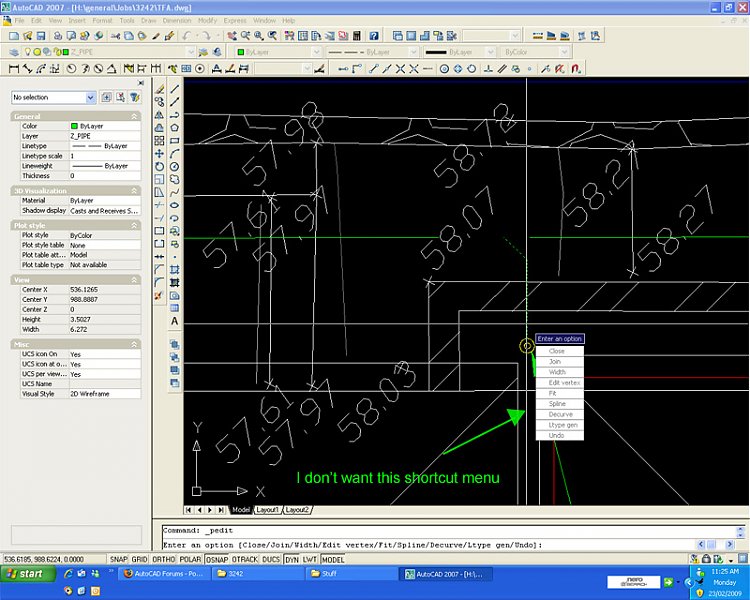Image resolution: width=750 pixels, height=600 pixels.
Task: Choose Join from the pedit option menu
Action: (560, 362)
